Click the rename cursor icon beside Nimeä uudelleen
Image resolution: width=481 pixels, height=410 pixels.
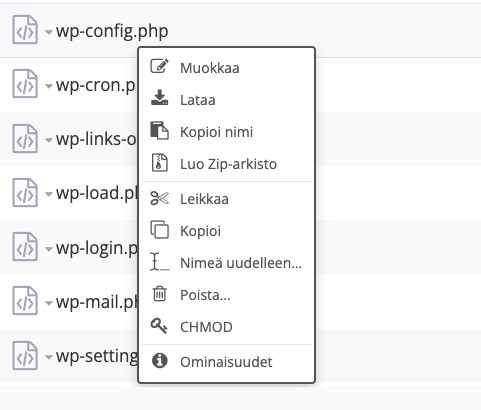tap(159, 262)
